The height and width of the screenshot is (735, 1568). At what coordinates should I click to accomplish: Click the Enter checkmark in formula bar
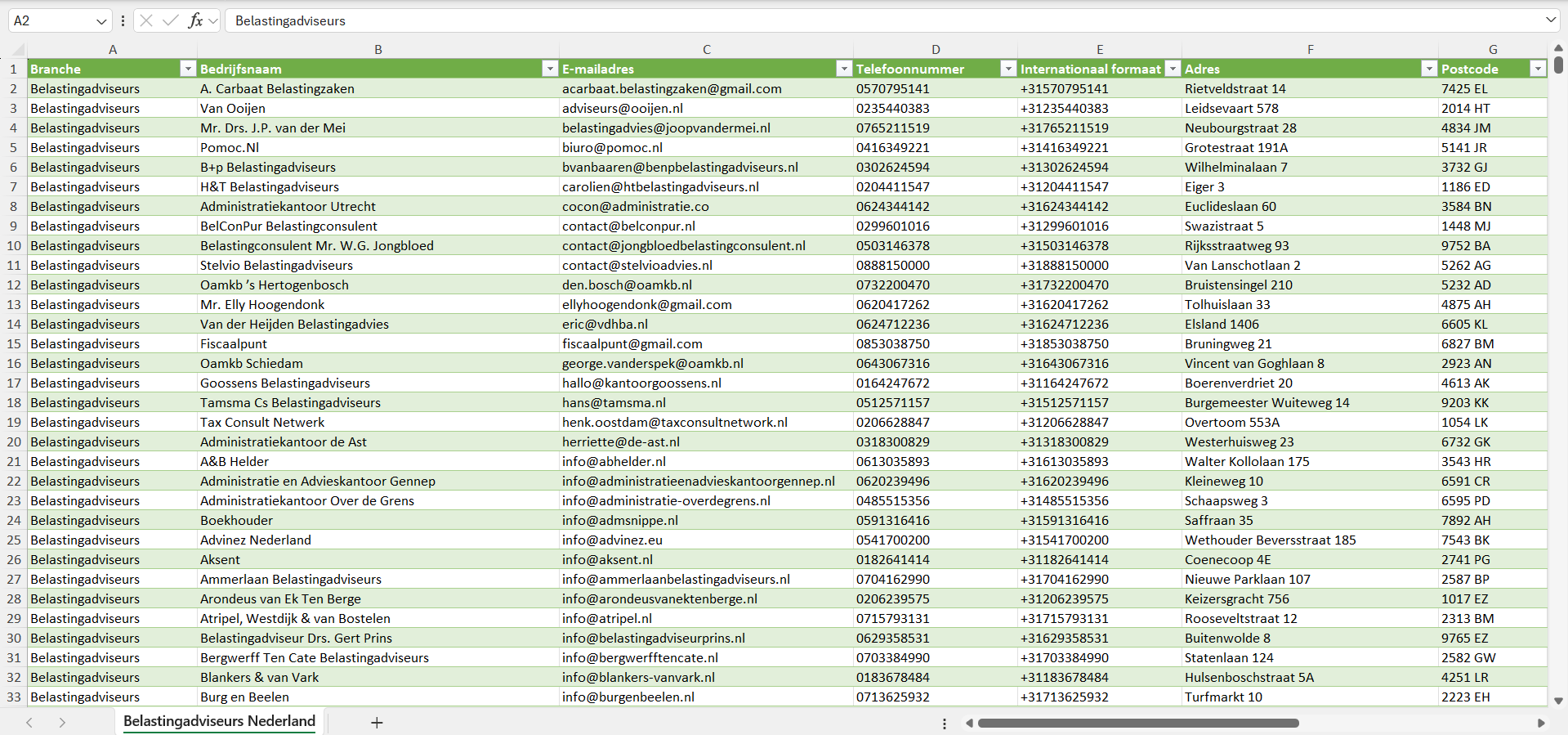170,20
